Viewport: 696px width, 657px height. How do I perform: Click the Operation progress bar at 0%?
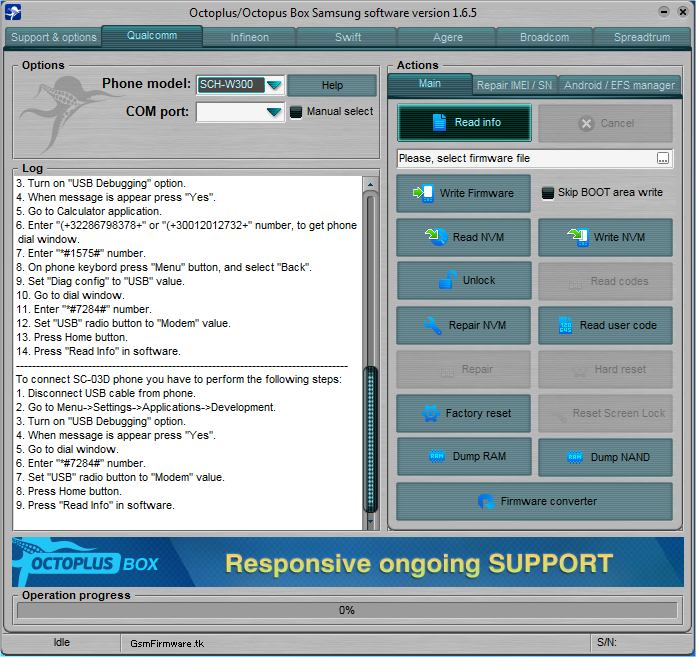point(347,610)
